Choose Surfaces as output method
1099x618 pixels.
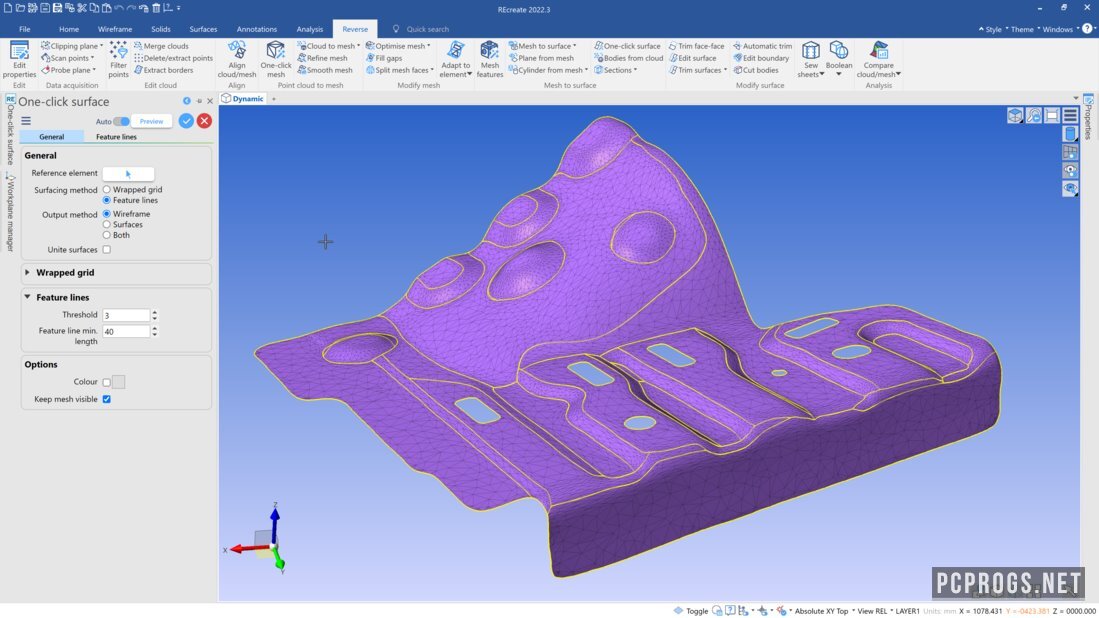107,225
